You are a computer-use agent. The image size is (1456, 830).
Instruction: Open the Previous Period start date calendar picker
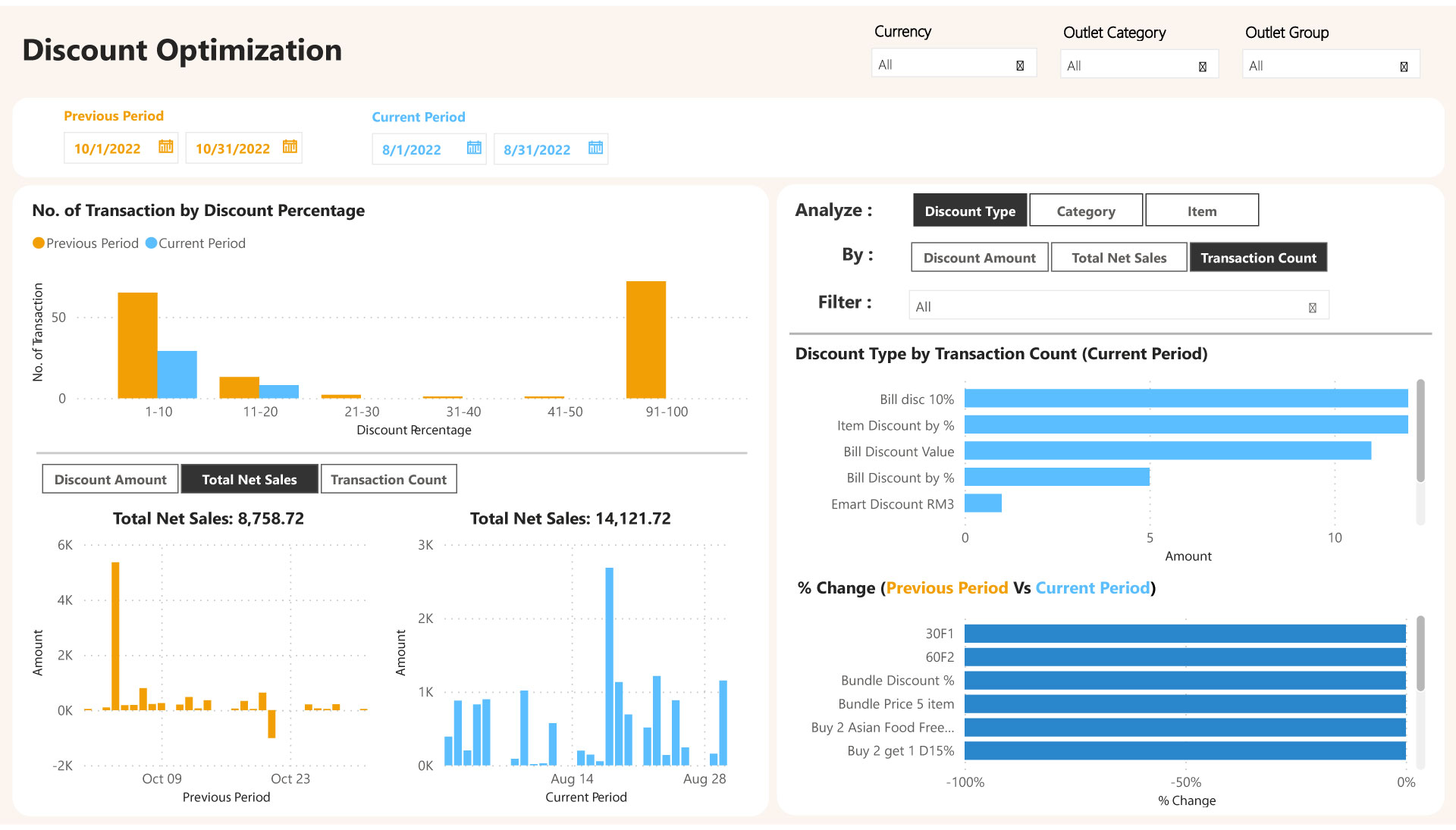pyautogui.click(x=165, y=148)
